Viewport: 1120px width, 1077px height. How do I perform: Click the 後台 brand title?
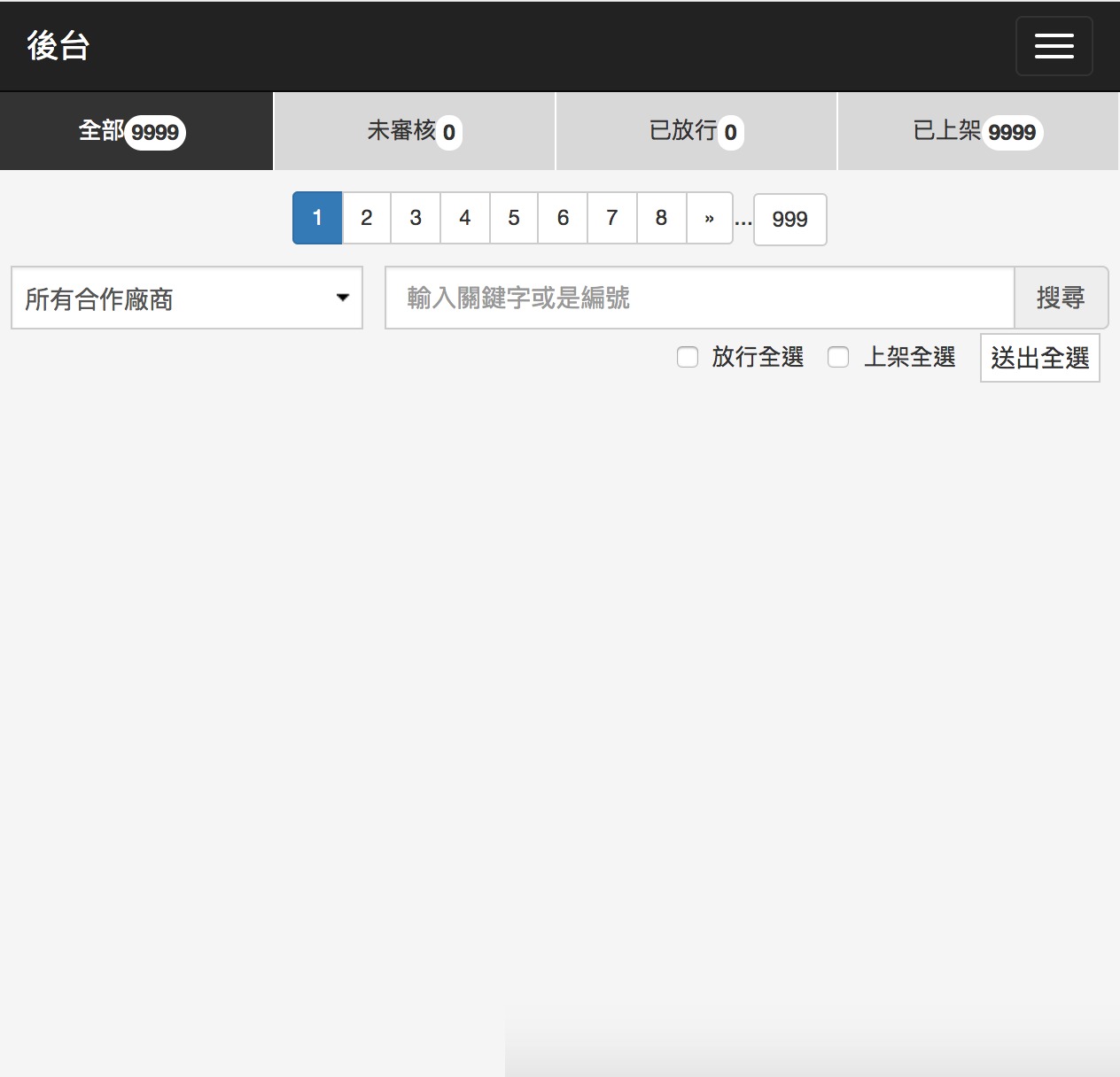pos(58,46)
